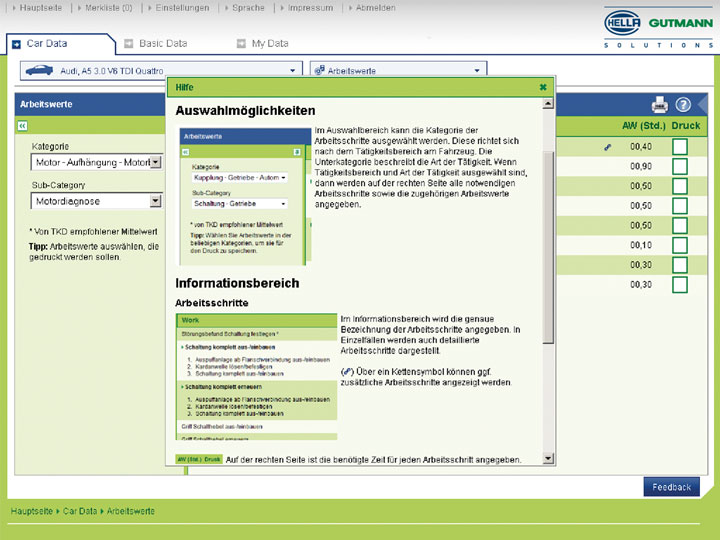Click the blue car icon in vehicle selector

coord(38,71)
